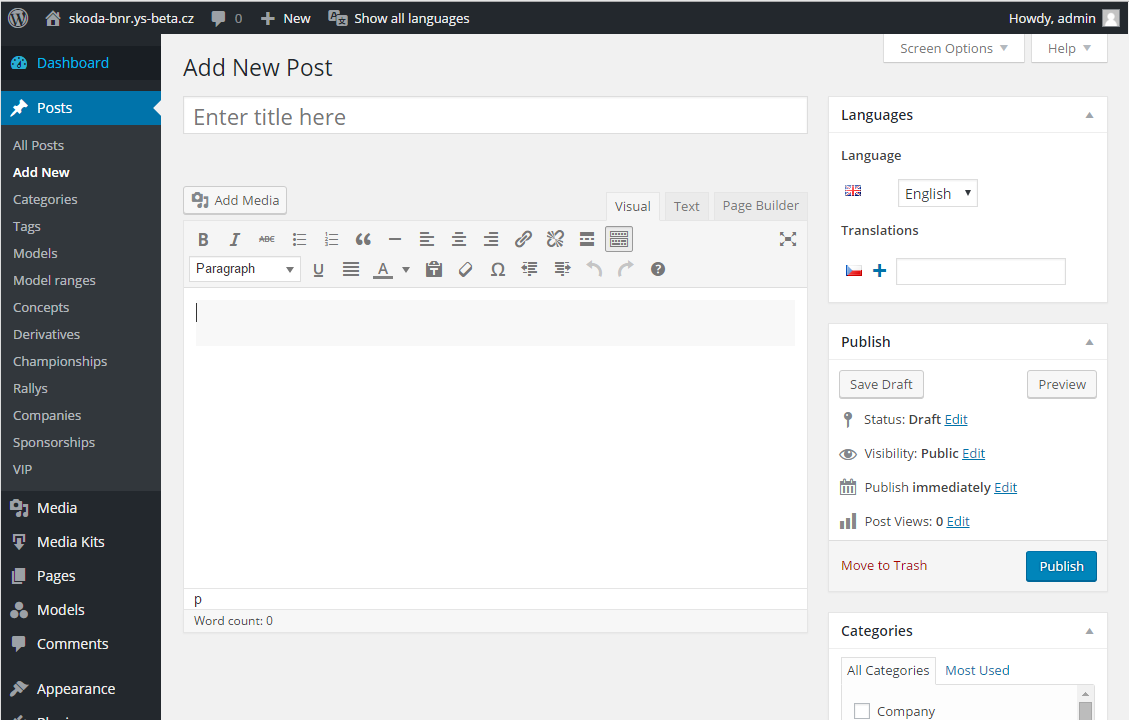The width and height of the screenshot is (1129, 720).
Task: Align text left
Action: [x=427, y=239]
